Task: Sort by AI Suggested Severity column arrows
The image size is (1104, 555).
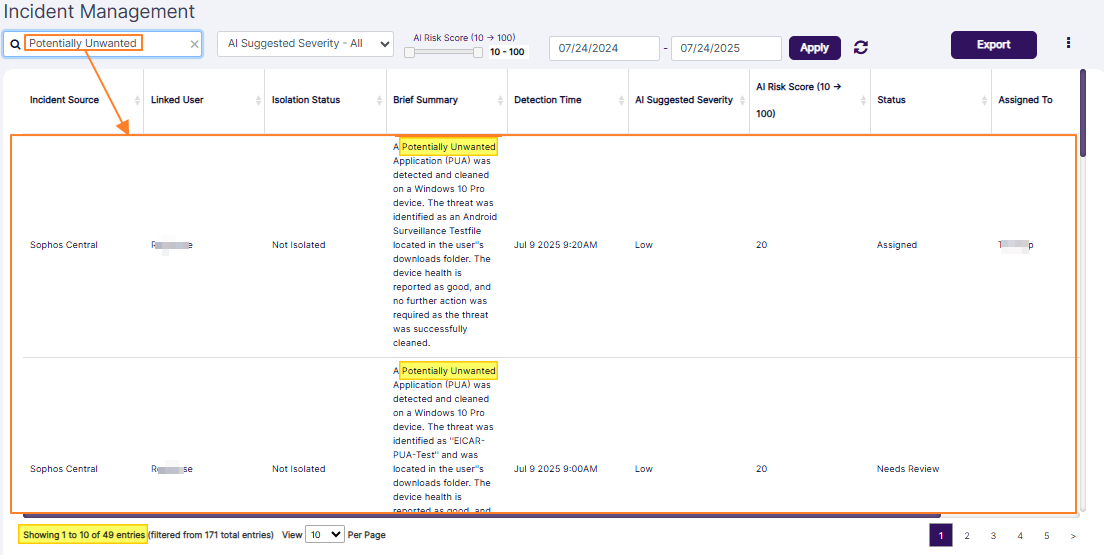Action: click(x=742, y=100)
